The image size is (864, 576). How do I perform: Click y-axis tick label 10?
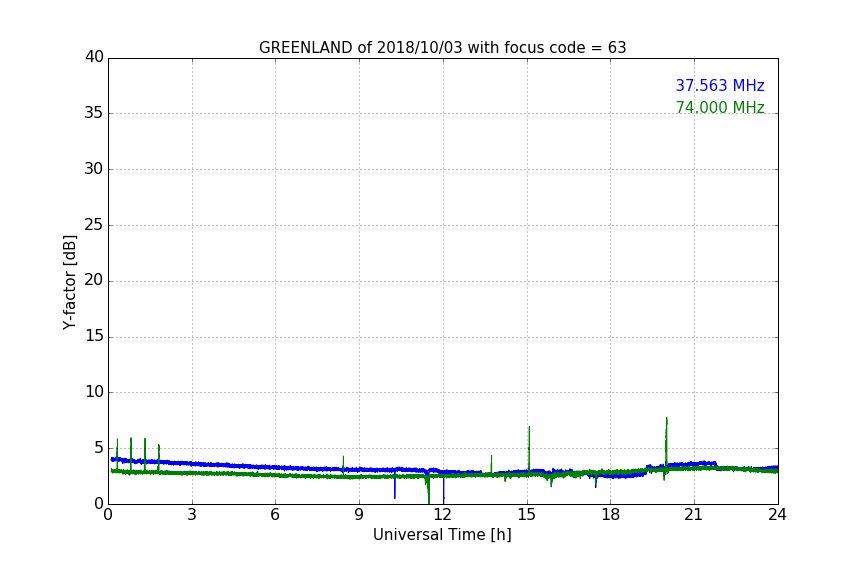pos(94,392)
